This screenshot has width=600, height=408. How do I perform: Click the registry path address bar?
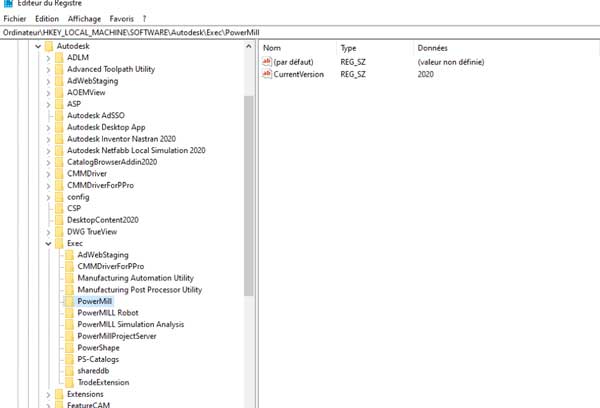click(300, 33)
